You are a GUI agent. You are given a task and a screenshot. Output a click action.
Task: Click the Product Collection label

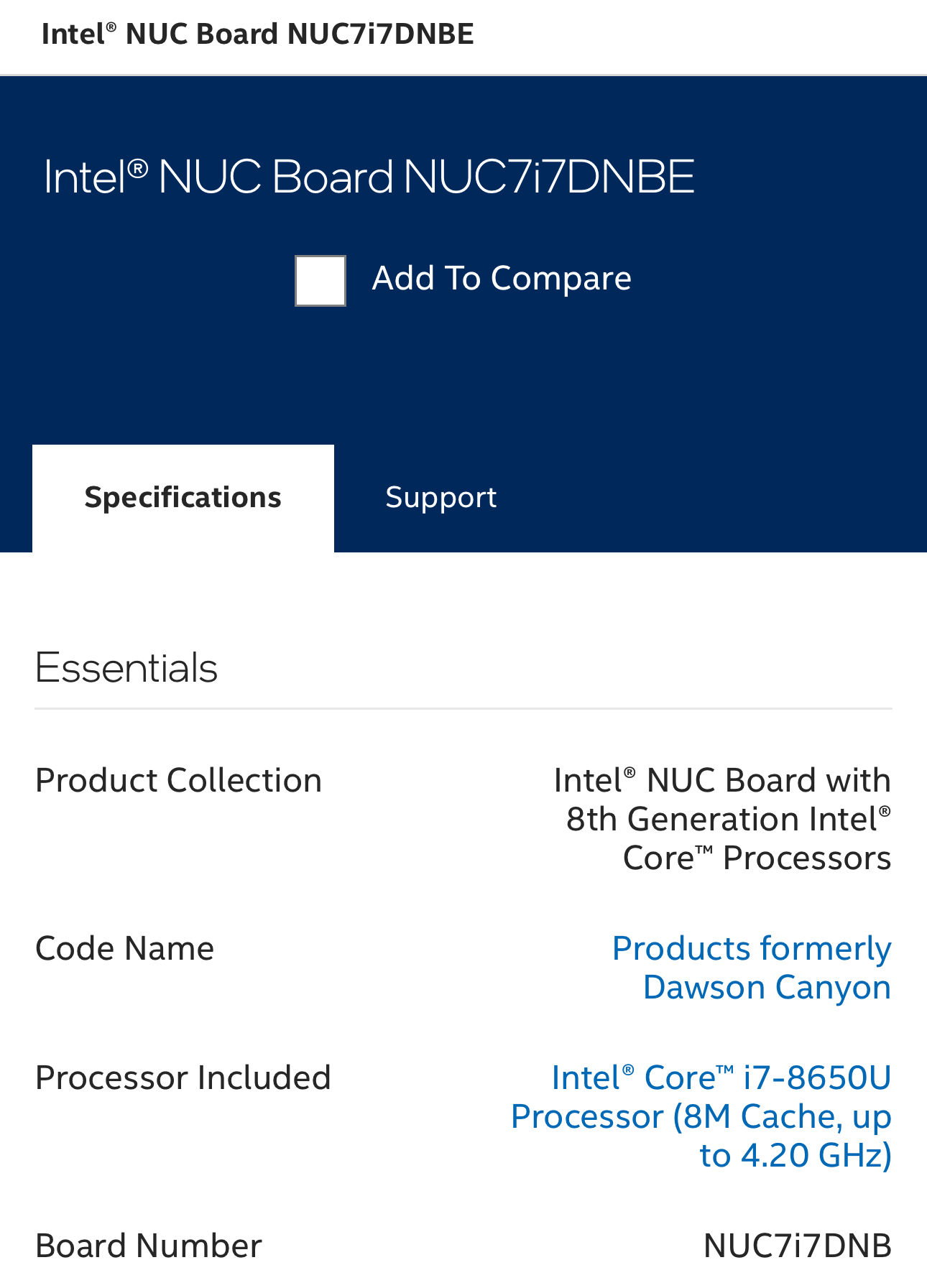point(178,780)
